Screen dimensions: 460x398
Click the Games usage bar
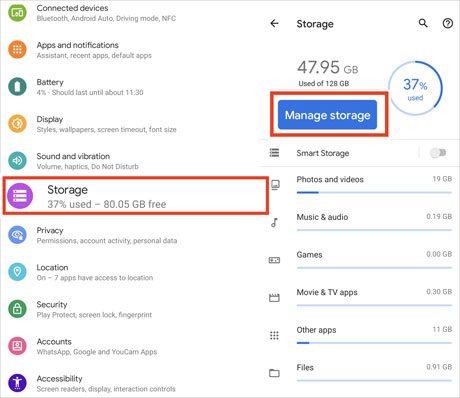click(x=374, y=268)
